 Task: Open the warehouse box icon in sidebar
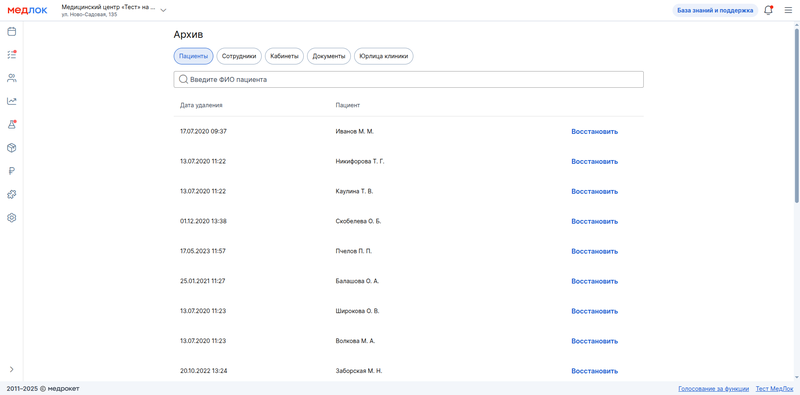point(11,148)
